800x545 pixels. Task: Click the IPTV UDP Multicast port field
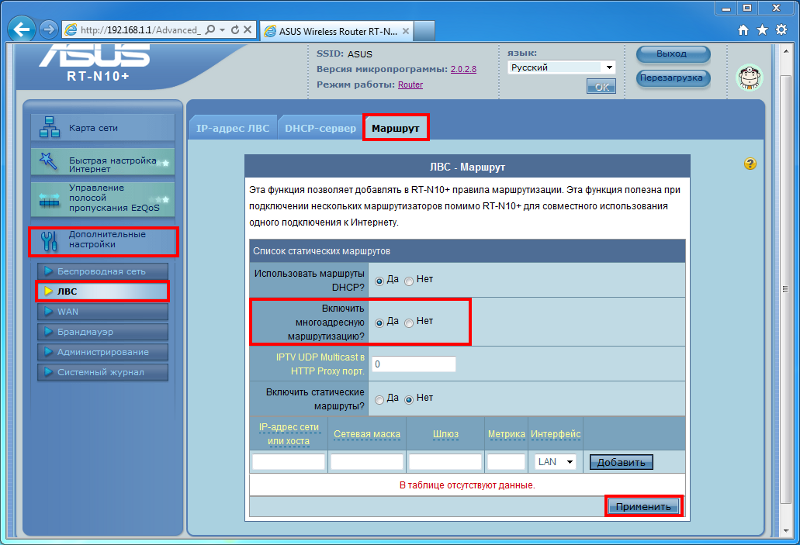(x=413, y=364)
